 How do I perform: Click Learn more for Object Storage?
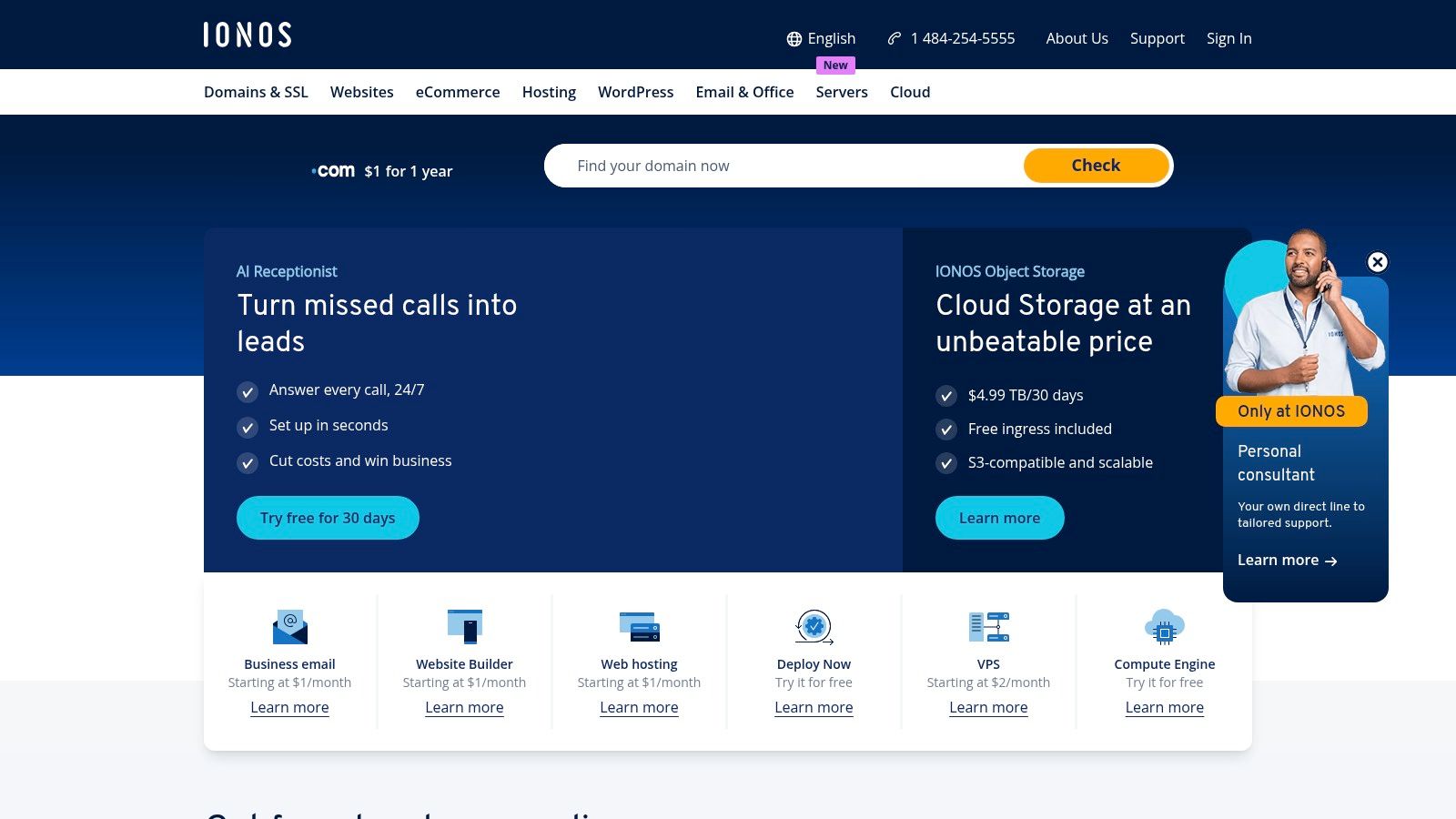[999, 518]
